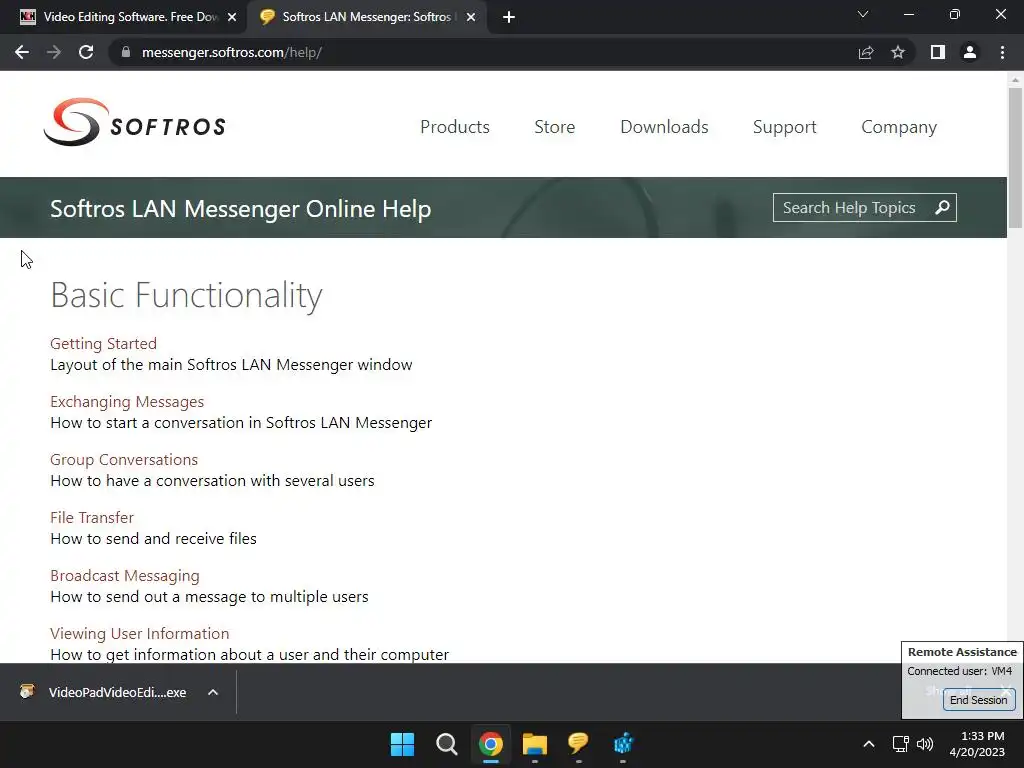Switch to Video Editing Software tab
This screenshot has height=768, width=1024.
tap(124, 17)
